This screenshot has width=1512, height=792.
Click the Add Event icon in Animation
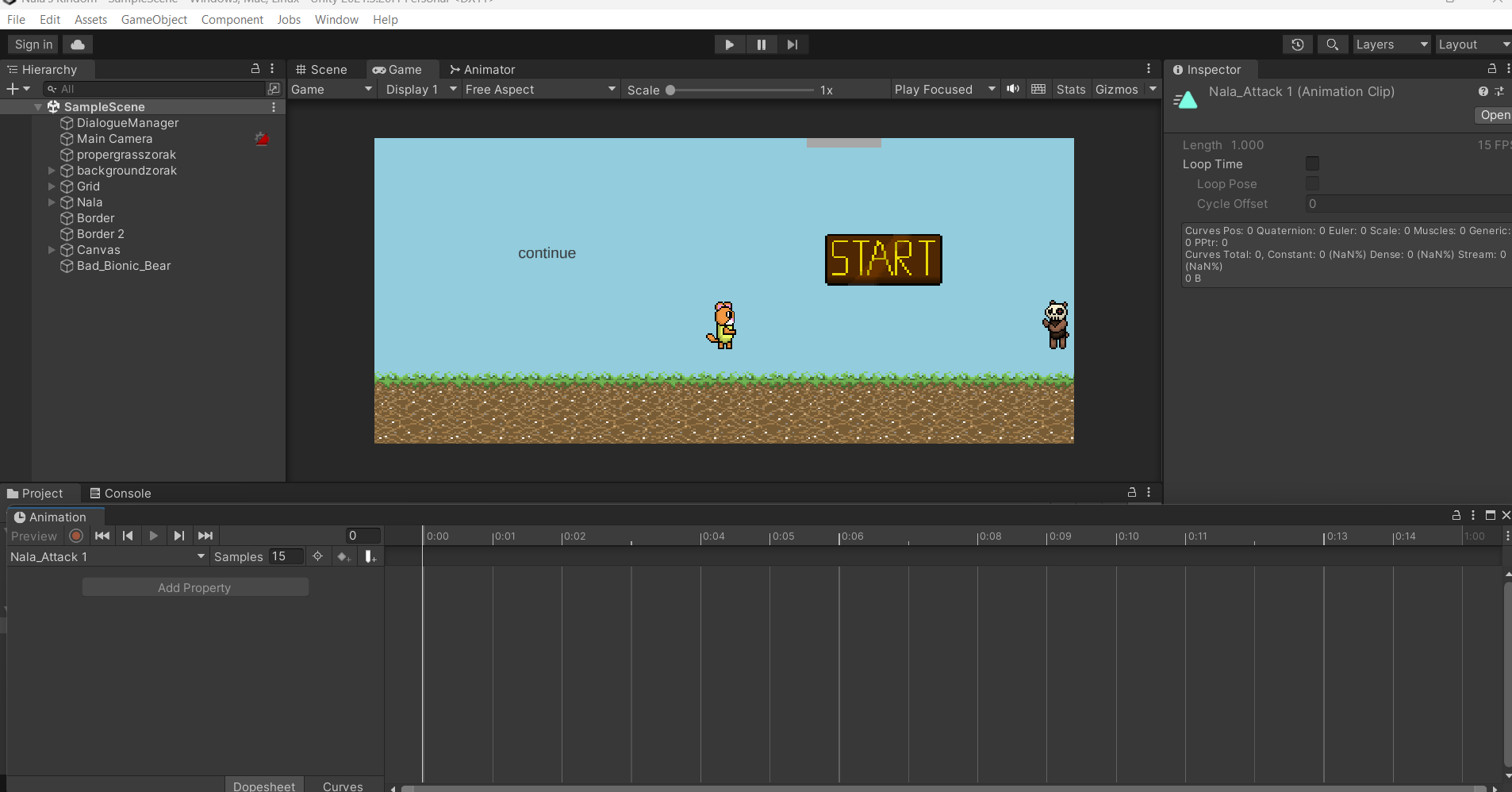point(370,556)
